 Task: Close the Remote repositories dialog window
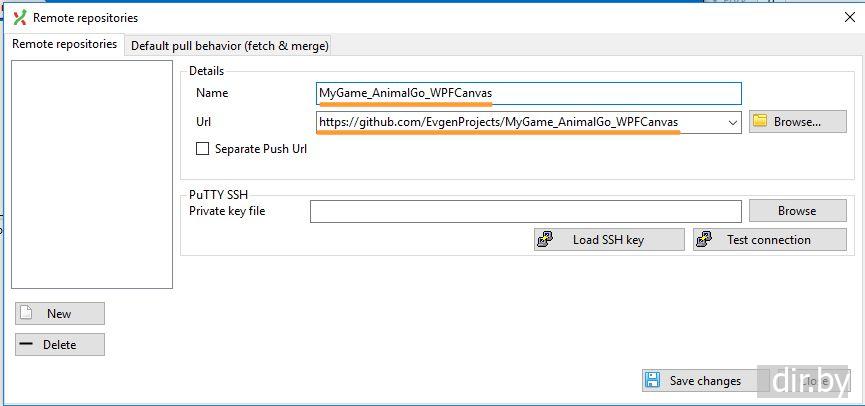click(x=850, y=18)
